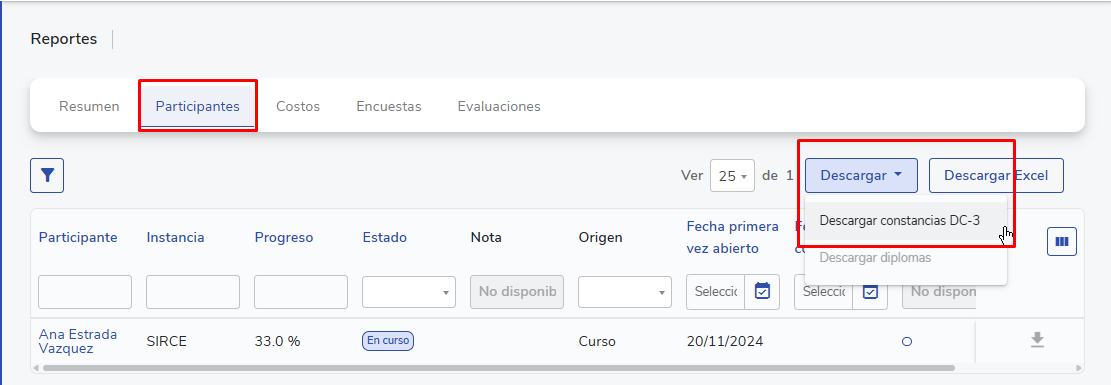Click the horizontal table scrollbar
The height and width of the screenshot is (385, 1111).
click(499, 368)
